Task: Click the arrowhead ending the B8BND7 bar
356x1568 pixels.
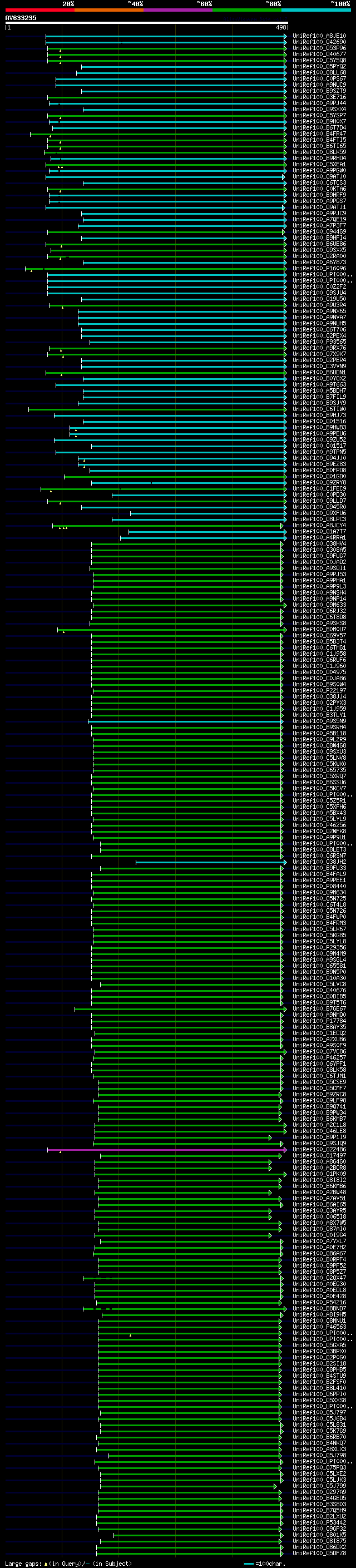Action: (285, 1308)
